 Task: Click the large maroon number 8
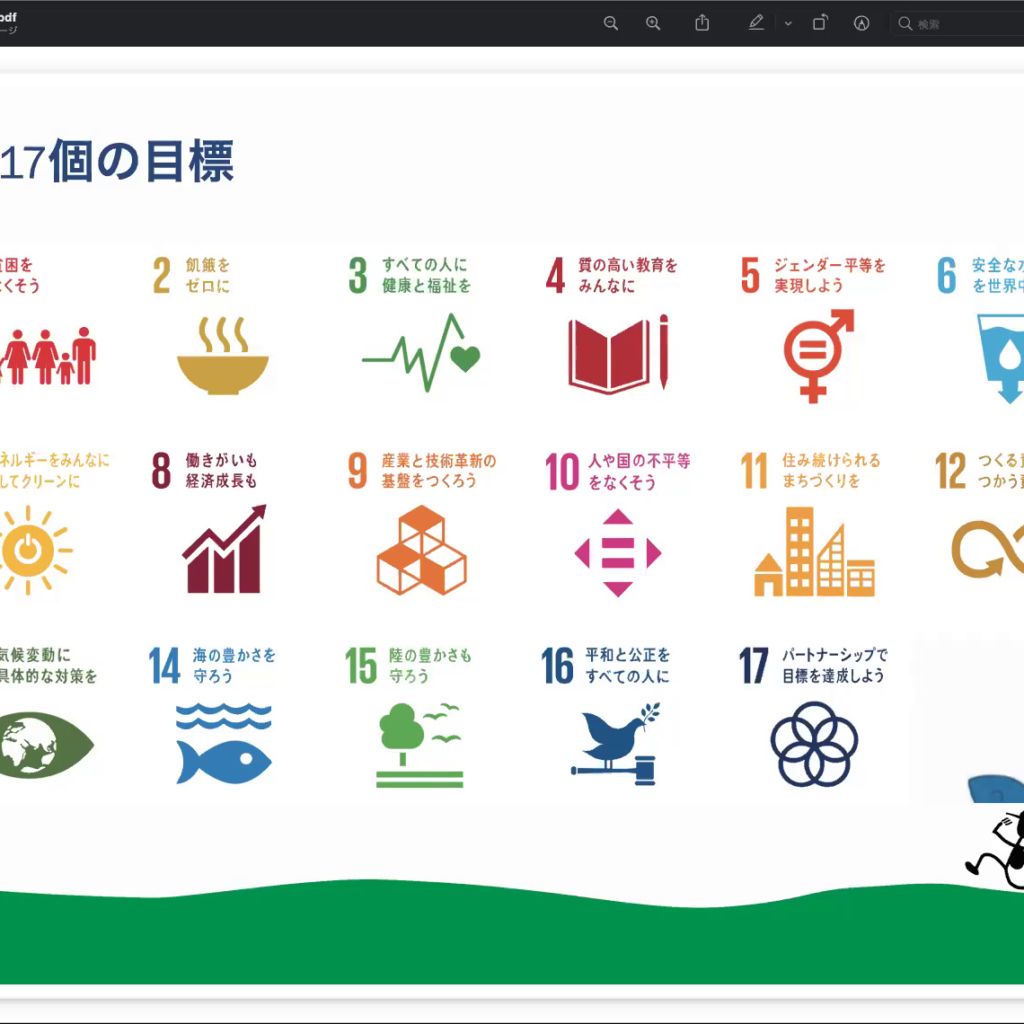click(x=161, y=471)
